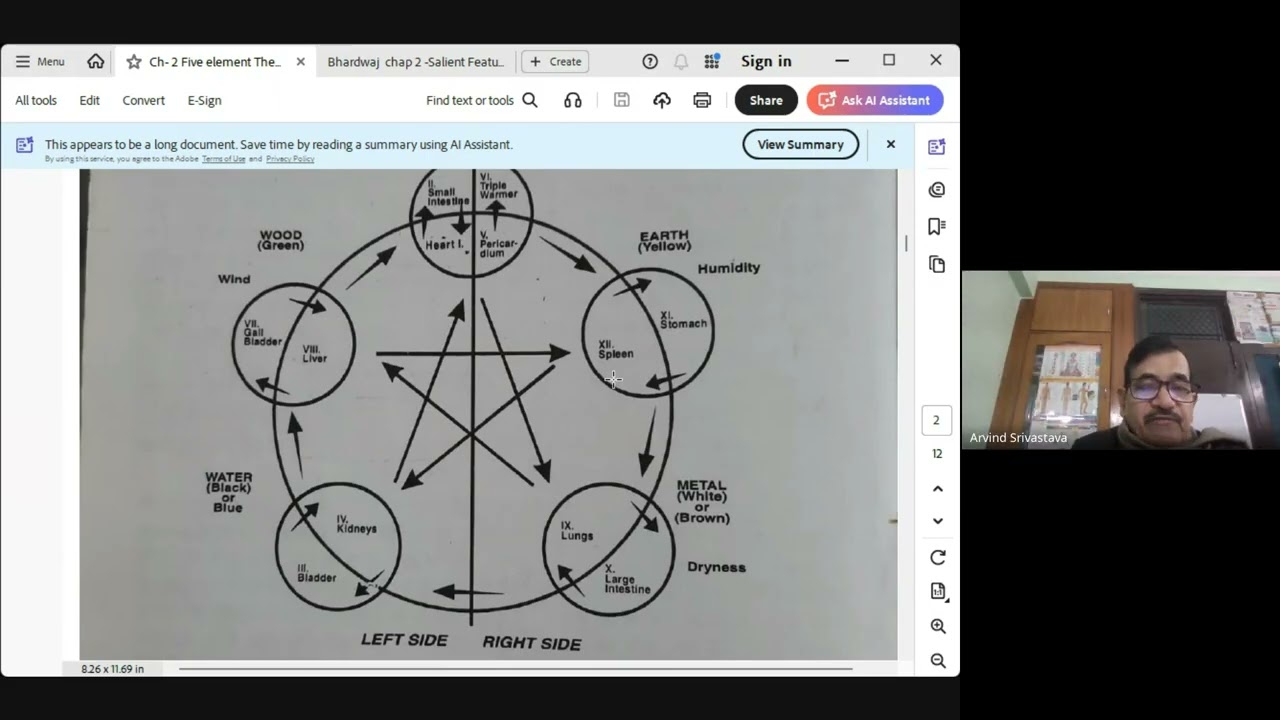Open the comments panel icon
This screenshot has height=720, width=1280.
(x=937, y=189)
